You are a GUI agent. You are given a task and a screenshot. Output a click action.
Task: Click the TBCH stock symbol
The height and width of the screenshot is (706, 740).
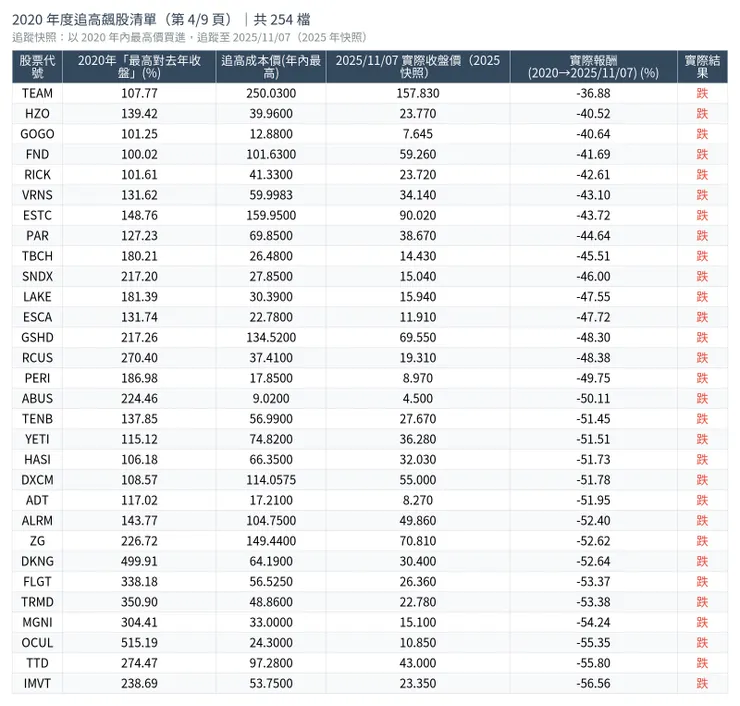37,256
